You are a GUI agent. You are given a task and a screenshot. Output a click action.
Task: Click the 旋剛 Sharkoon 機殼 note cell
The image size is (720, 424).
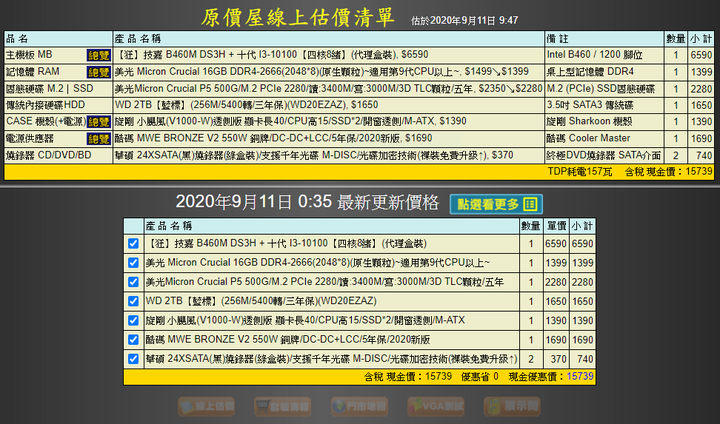pos(604,122)
